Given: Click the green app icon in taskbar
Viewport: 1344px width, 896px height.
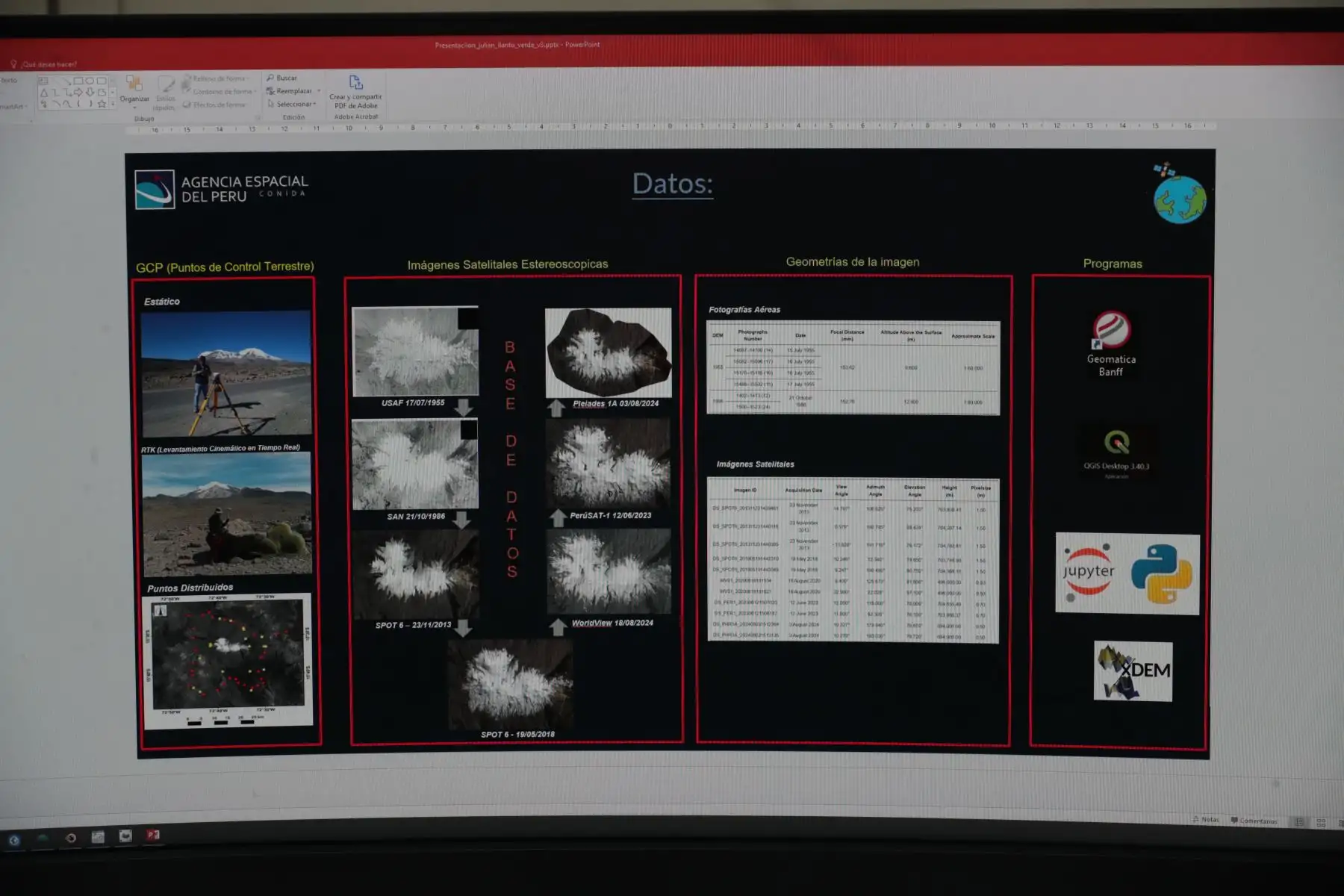Looking at the screenshot, I should tap(43, 839).
